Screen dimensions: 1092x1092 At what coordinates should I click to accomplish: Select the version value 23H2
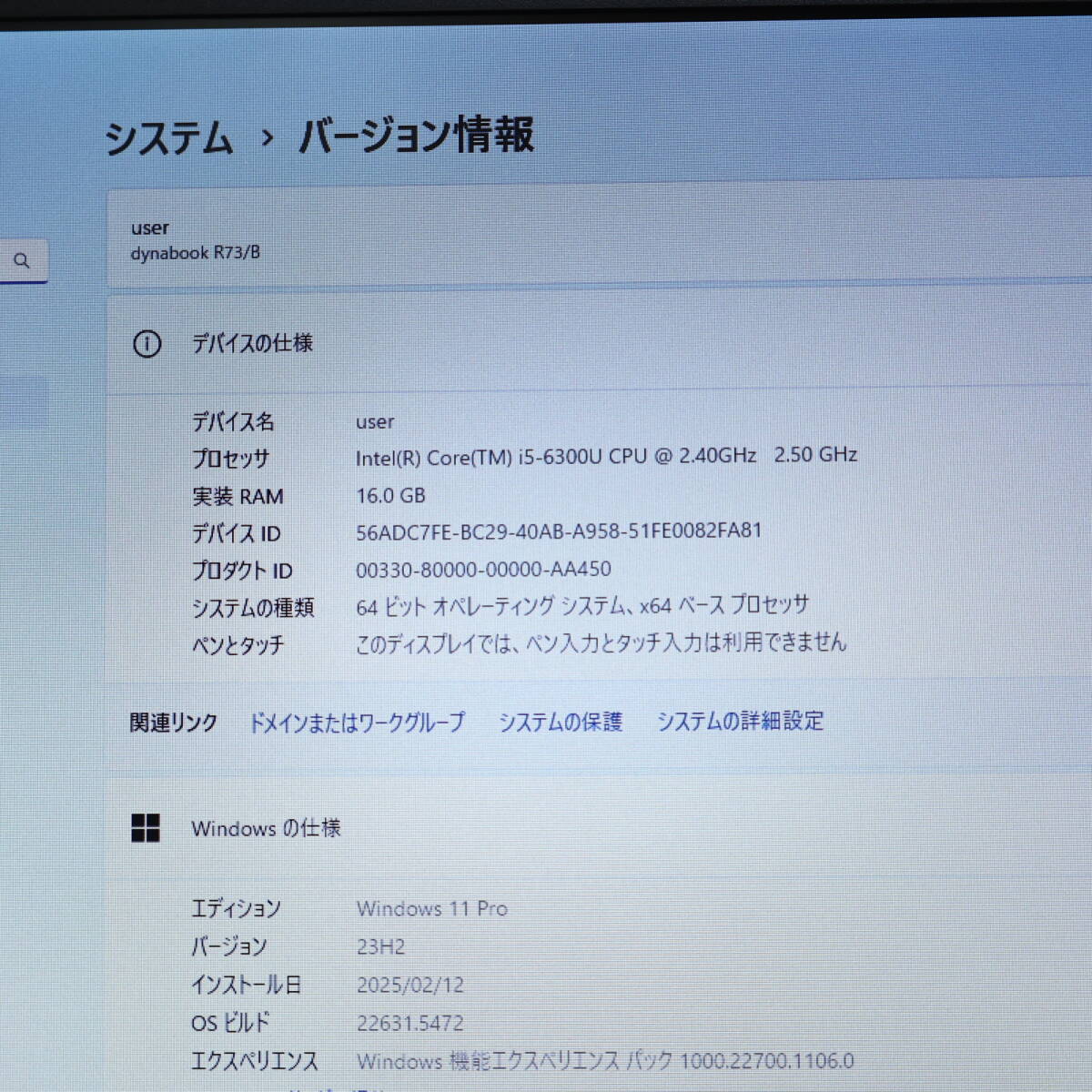380,946
